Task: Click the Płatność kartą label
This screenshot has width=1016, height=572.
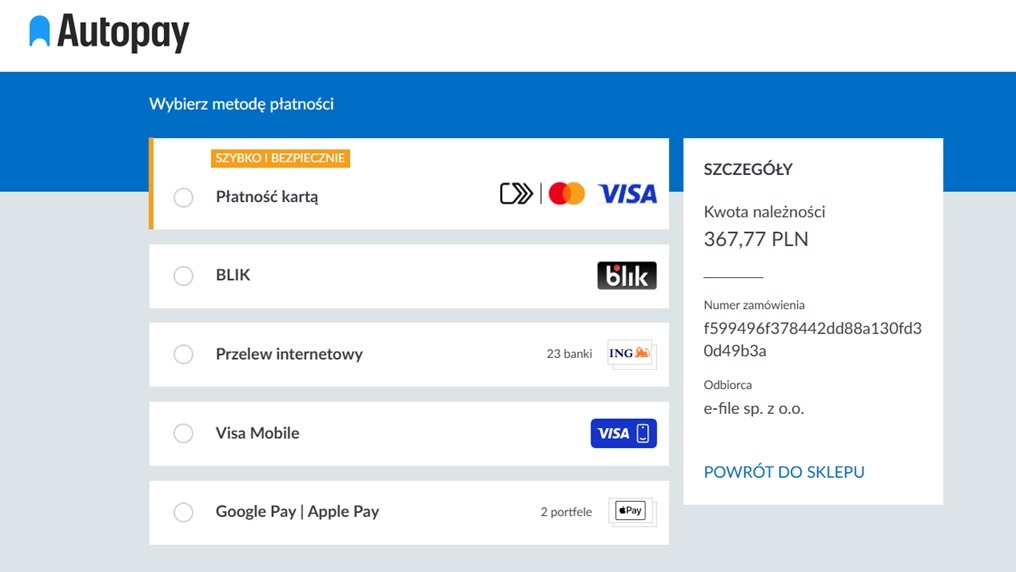Action: [267, 197]
